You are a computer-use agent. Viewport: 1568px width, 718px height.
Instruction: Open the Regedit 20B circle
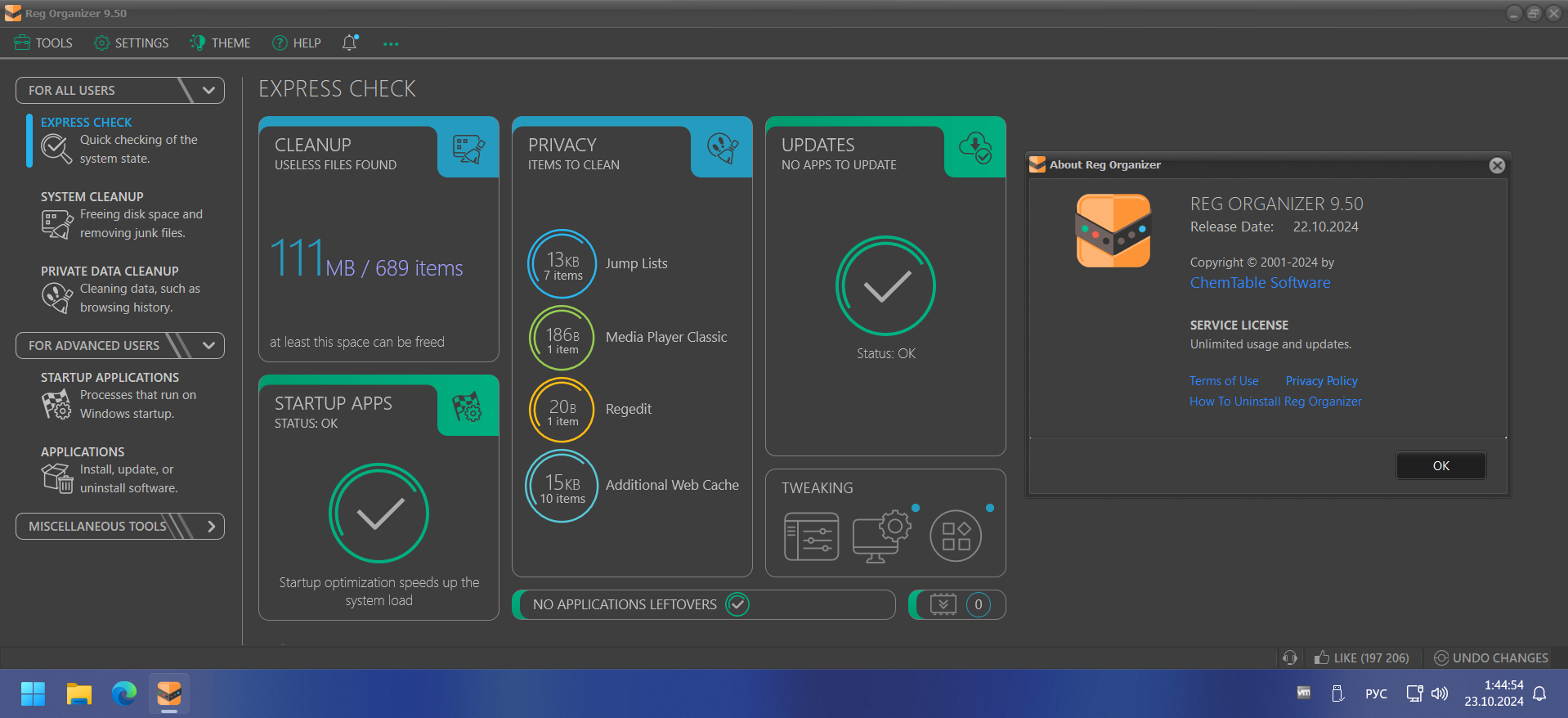[562, 410]
